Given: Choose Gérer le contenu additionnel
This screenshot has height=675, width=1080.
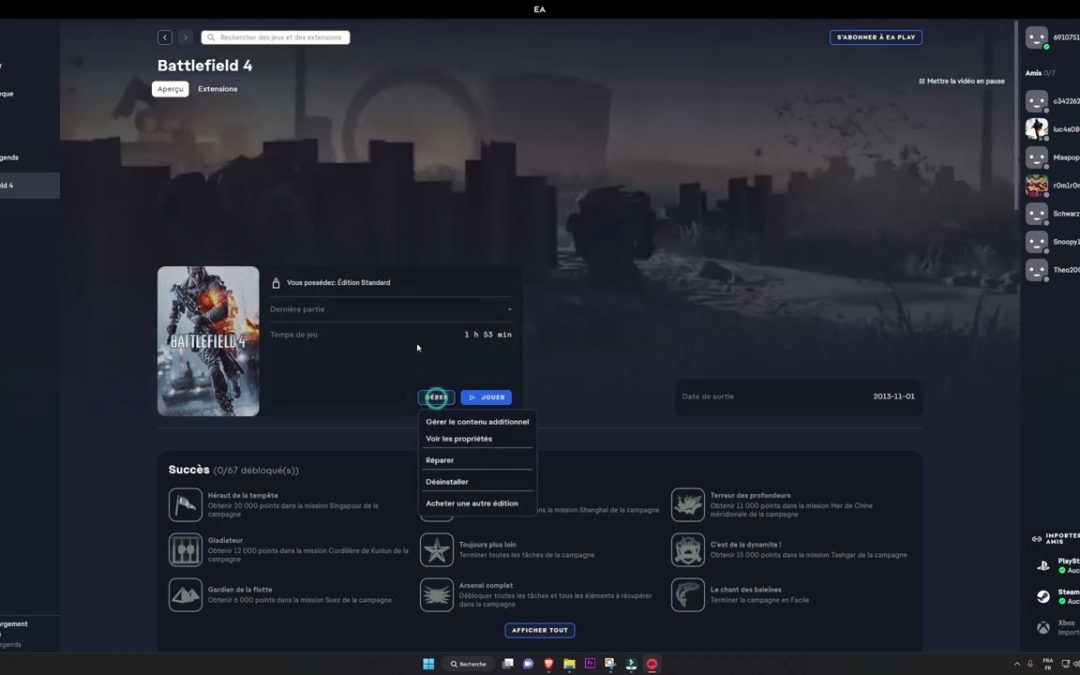Looking at the screenshot, I should click(x=477, y=422).
